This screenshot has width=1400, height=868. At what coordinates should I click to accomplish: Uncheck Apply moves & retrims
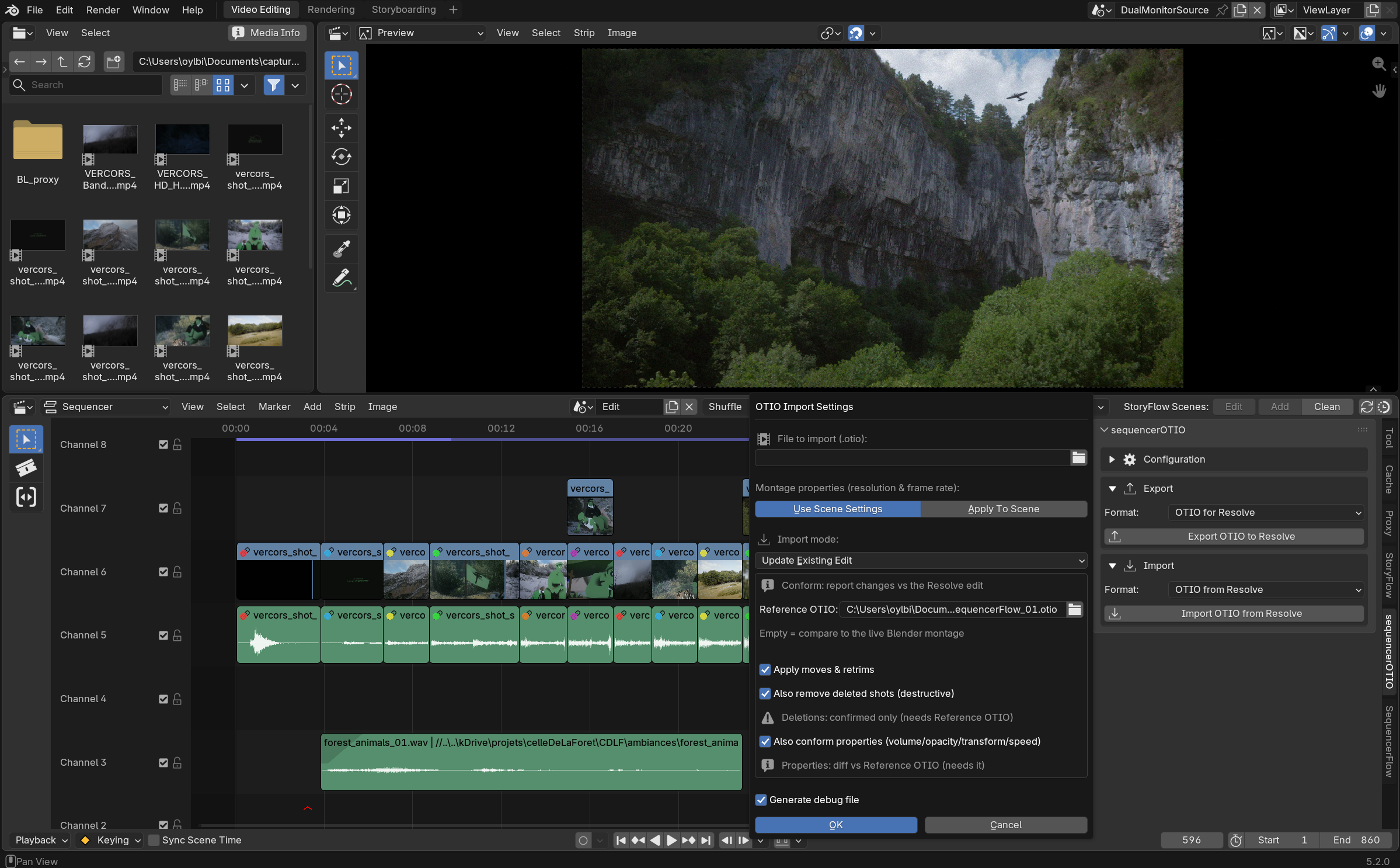(765, 669)
